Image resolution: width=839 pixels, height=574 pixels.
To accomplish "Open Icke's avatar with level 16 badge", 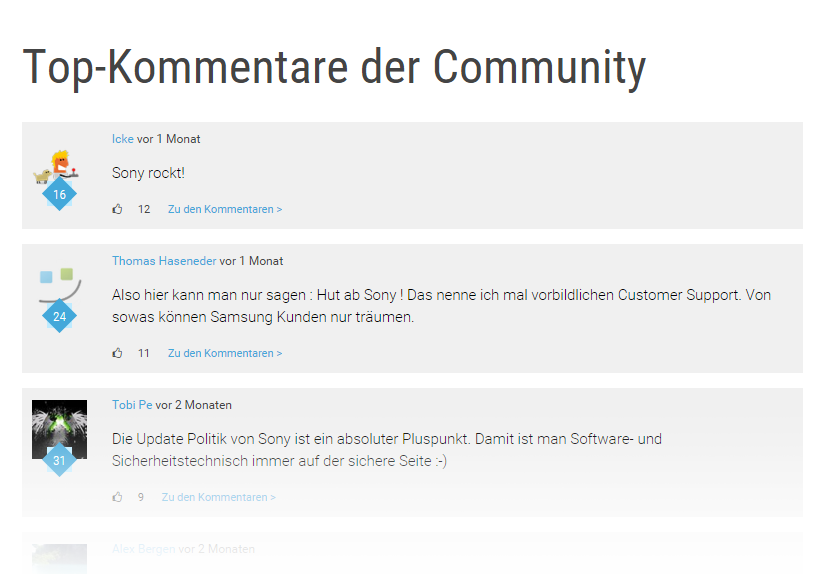I will [x=59, y=180].
